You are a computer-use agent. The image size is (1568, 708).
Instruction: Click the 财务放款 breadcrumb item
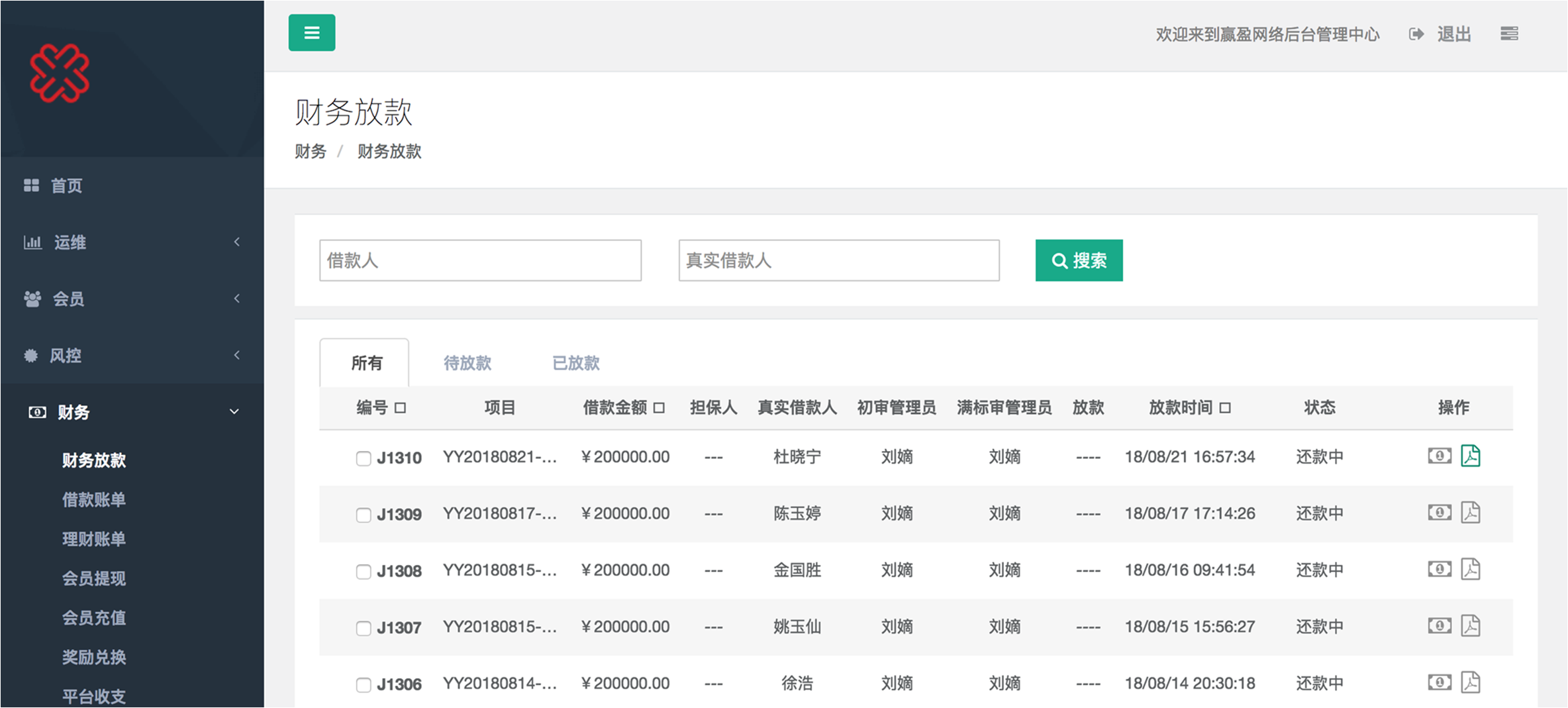[389, 152]
